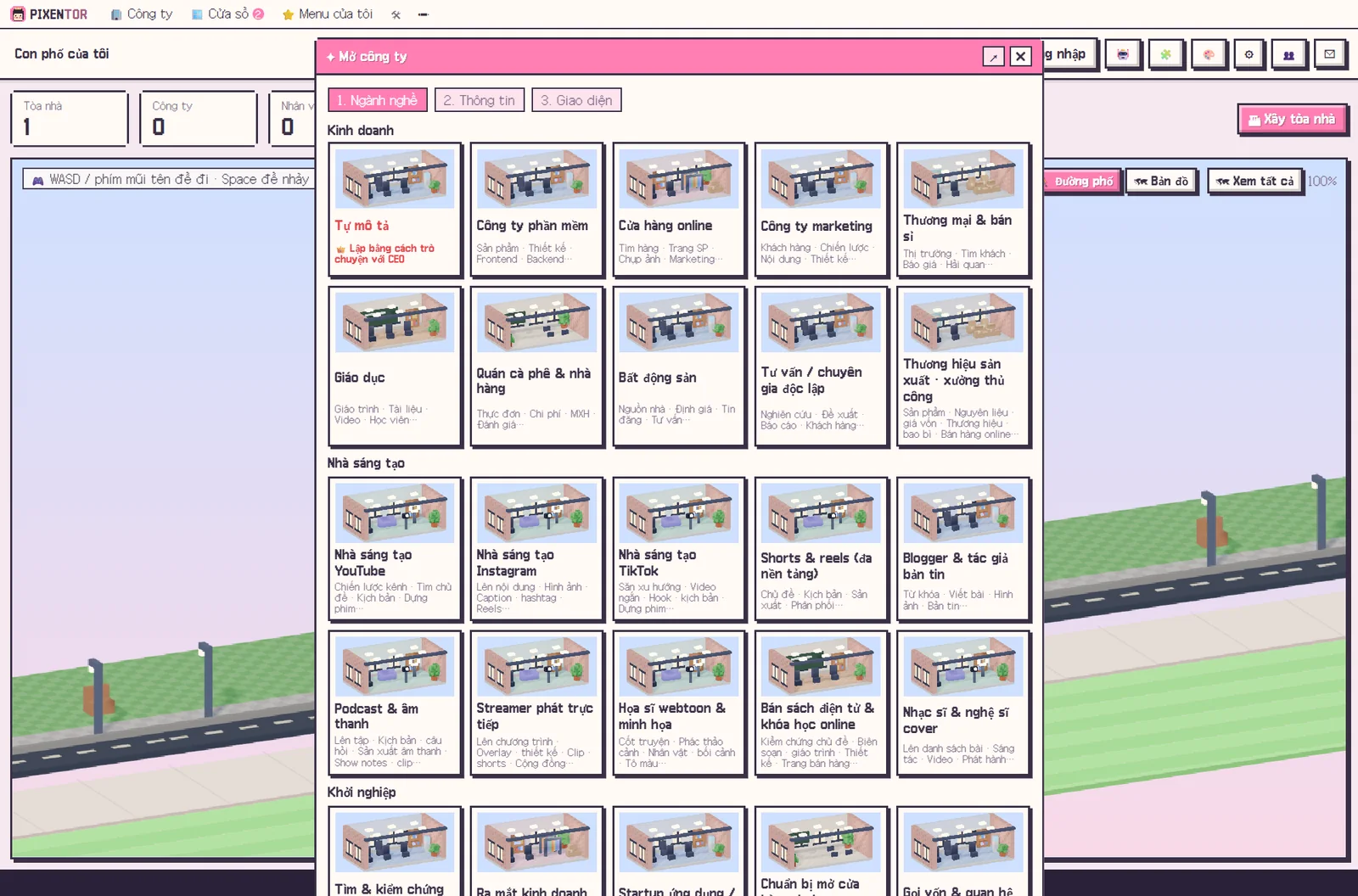Select the Thương mại & bán sỉ card

[964, 210]
